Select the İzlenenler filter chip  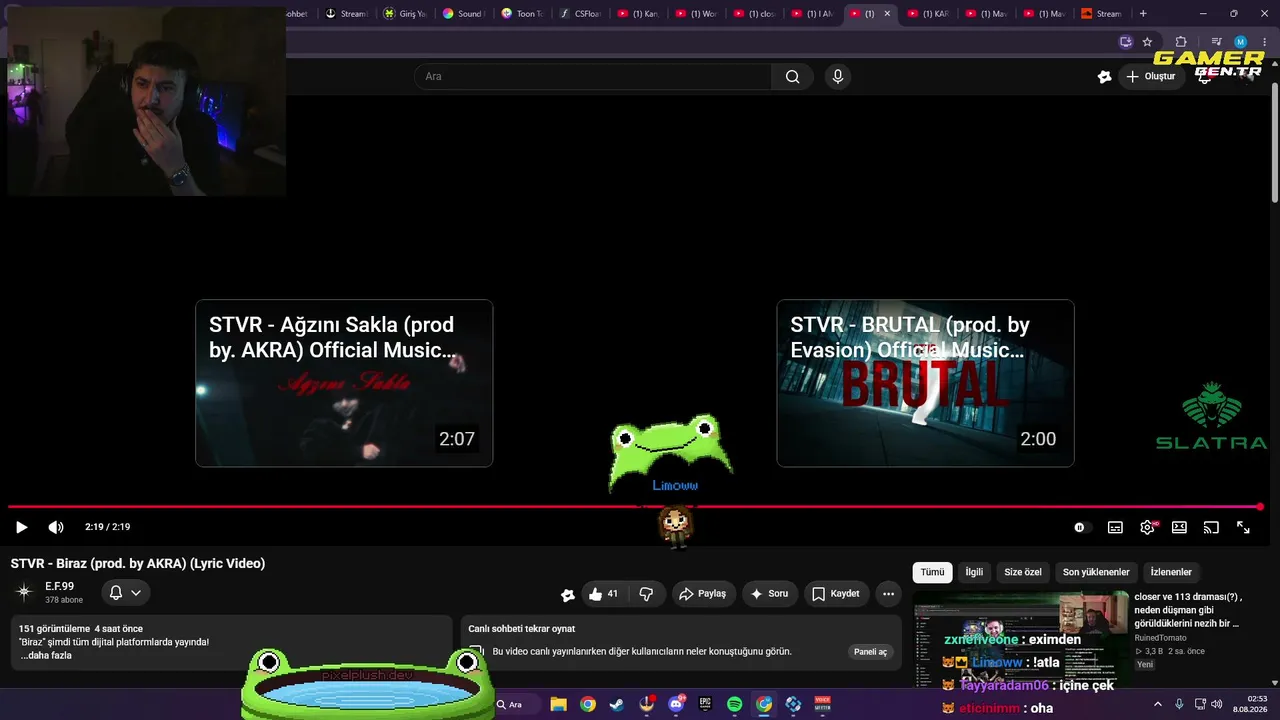pos(1171,572)
